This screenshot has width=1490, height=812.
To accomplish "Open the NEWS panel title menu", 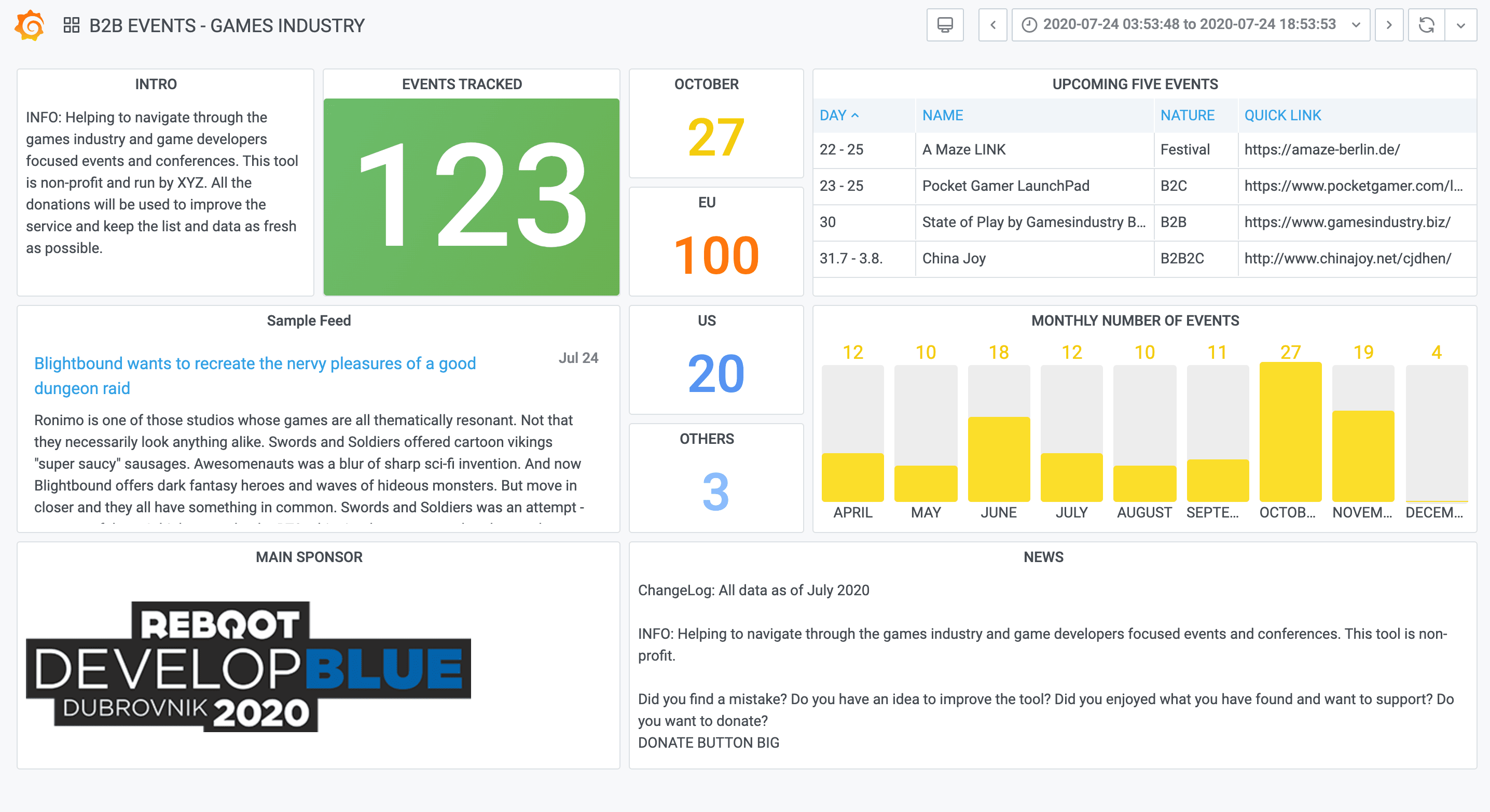I will (x=1043, y=557).
